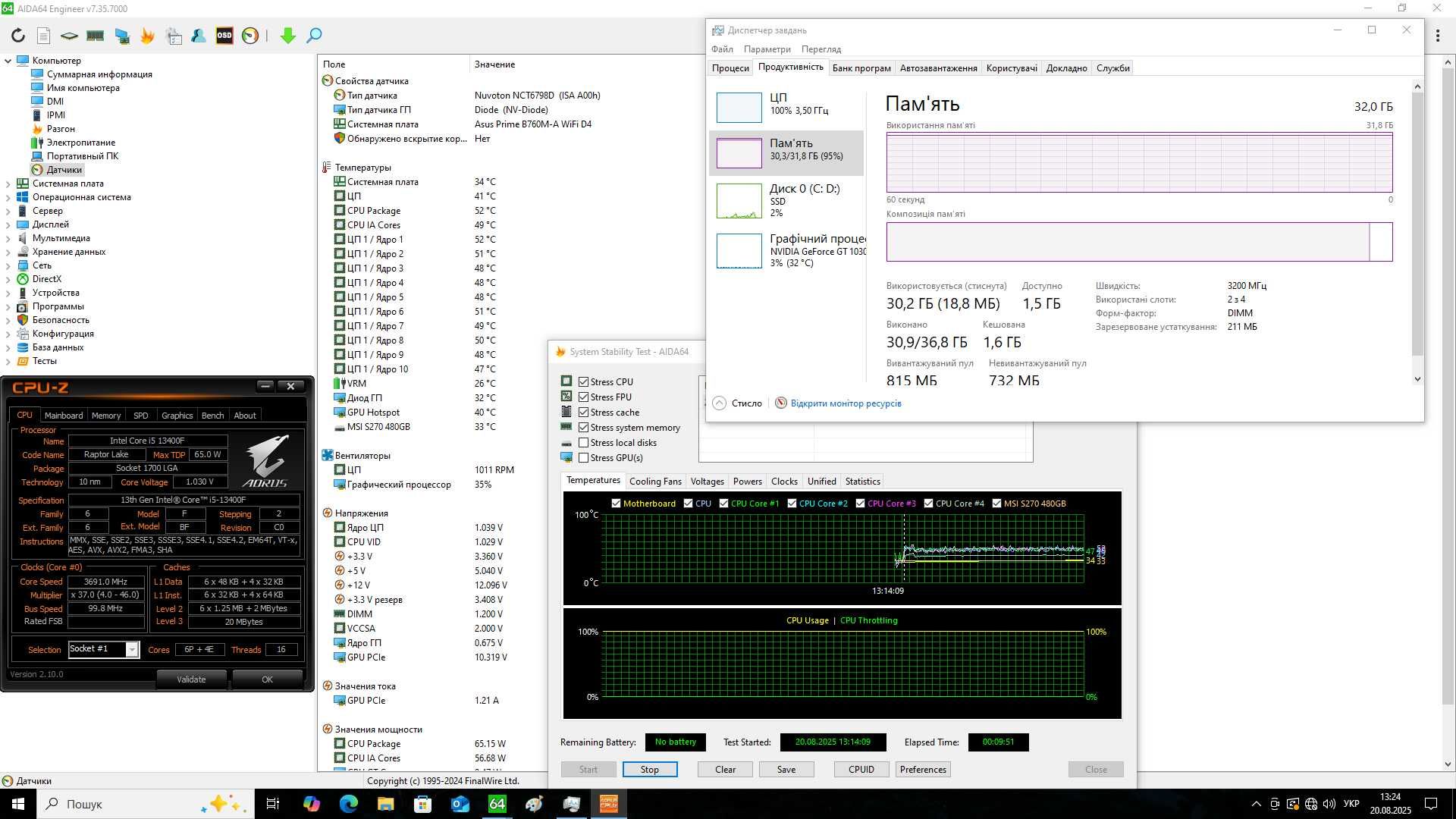
Task: Uncheck the Stress cache checkbox
Action: click(583, 413)
